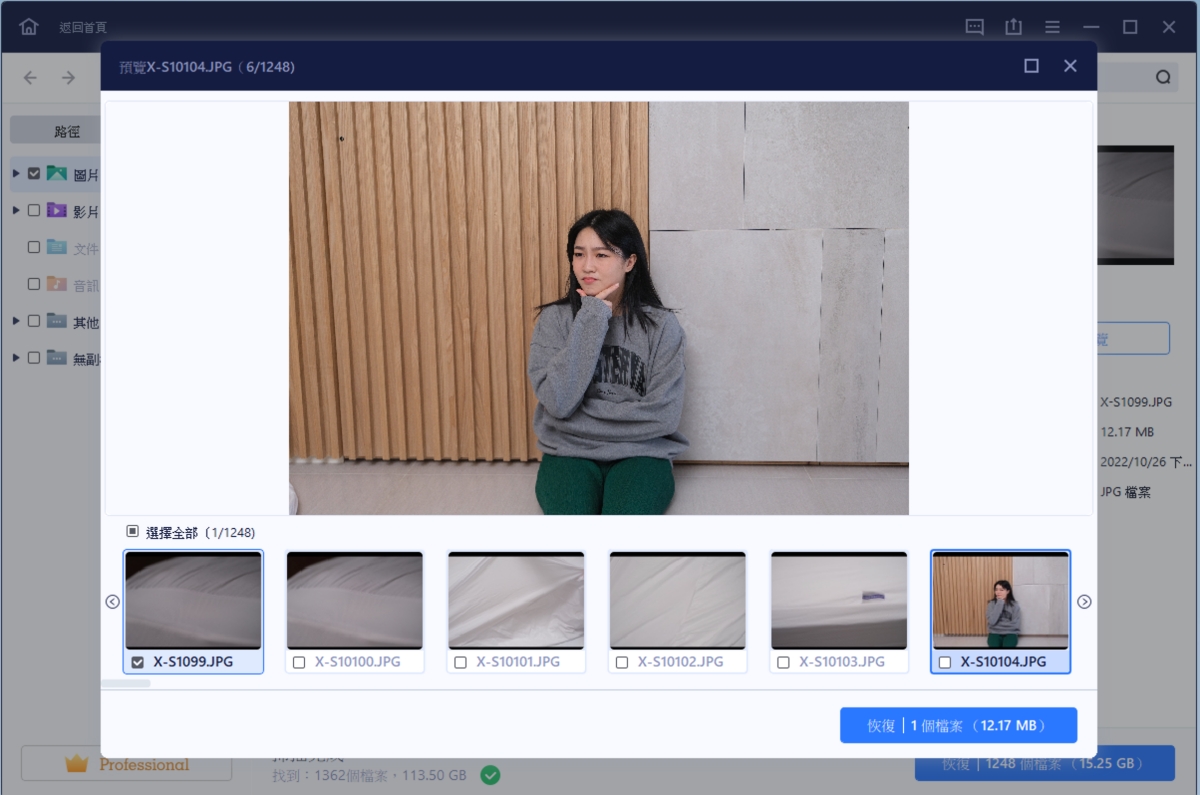Expand the 其他 folder tree node

point(16,322)
